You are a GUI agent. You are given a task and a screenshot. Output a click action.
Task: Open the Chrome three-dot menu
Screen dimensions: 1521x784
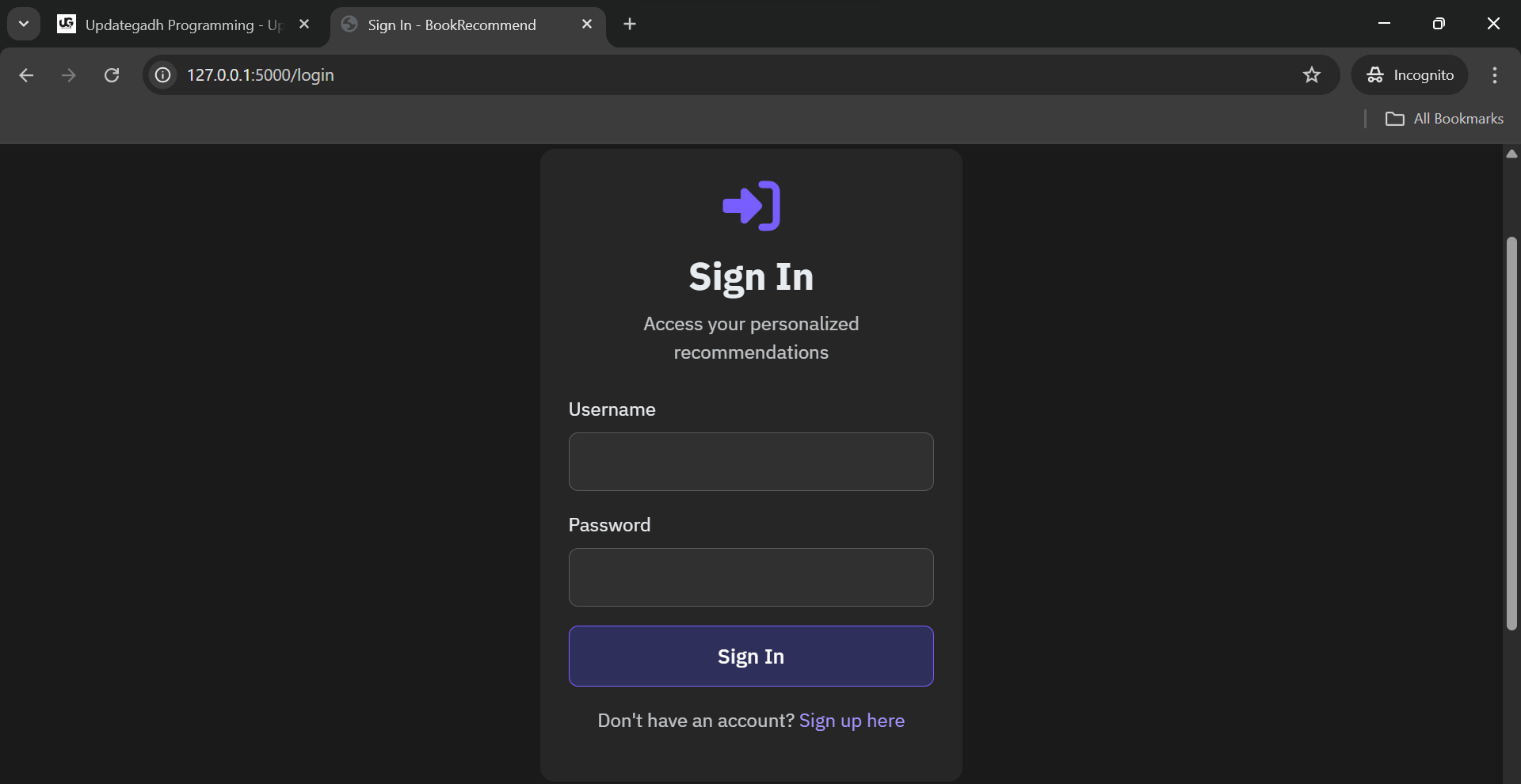(1494, 75)
